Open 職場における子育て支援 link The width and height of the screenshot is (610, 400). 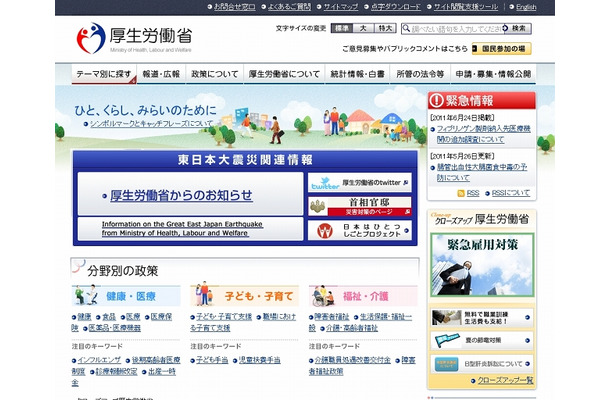279,317
